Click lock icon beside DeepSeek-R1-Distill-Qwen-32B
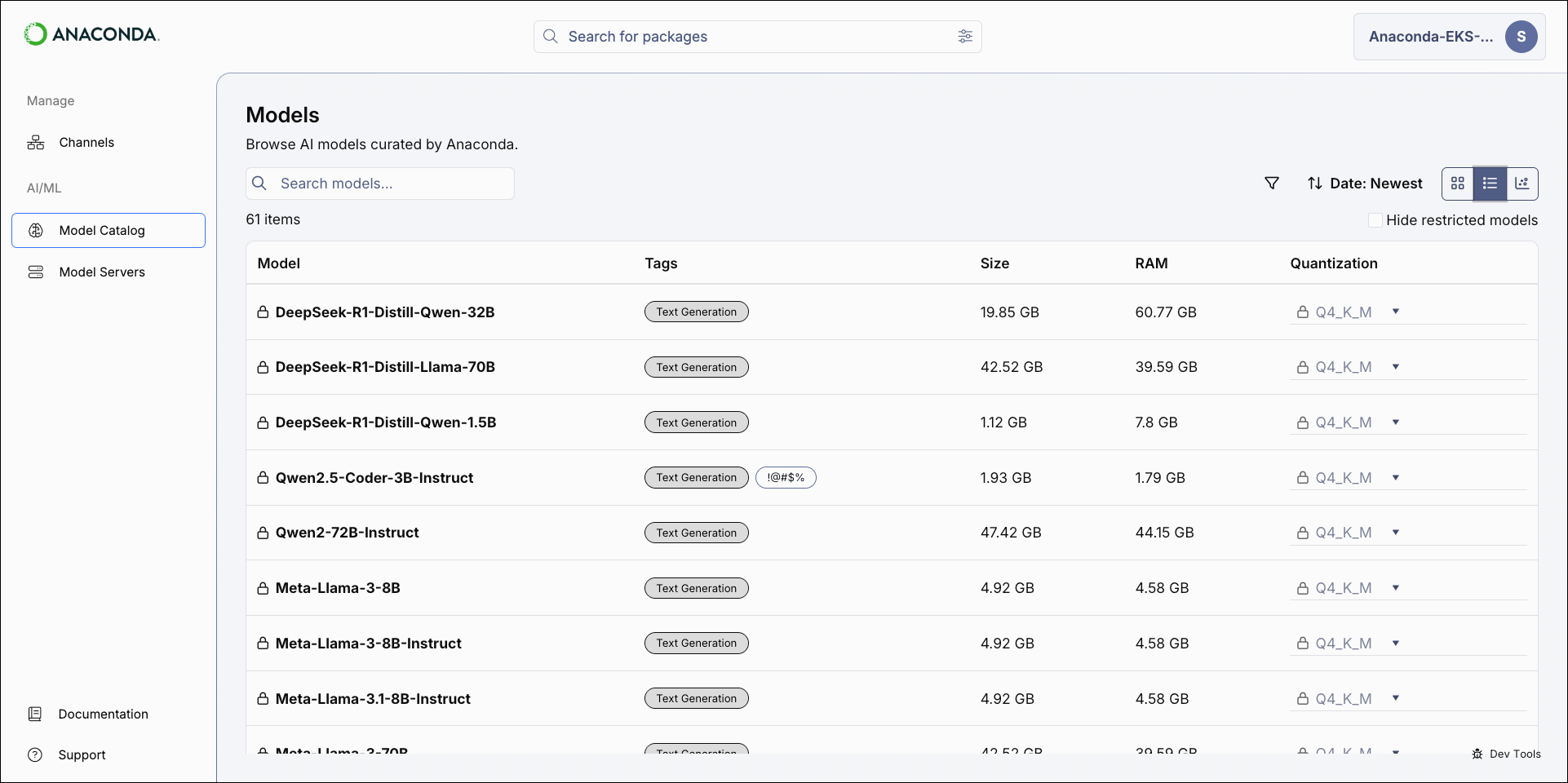1568x783 pixels. [263, 312]
